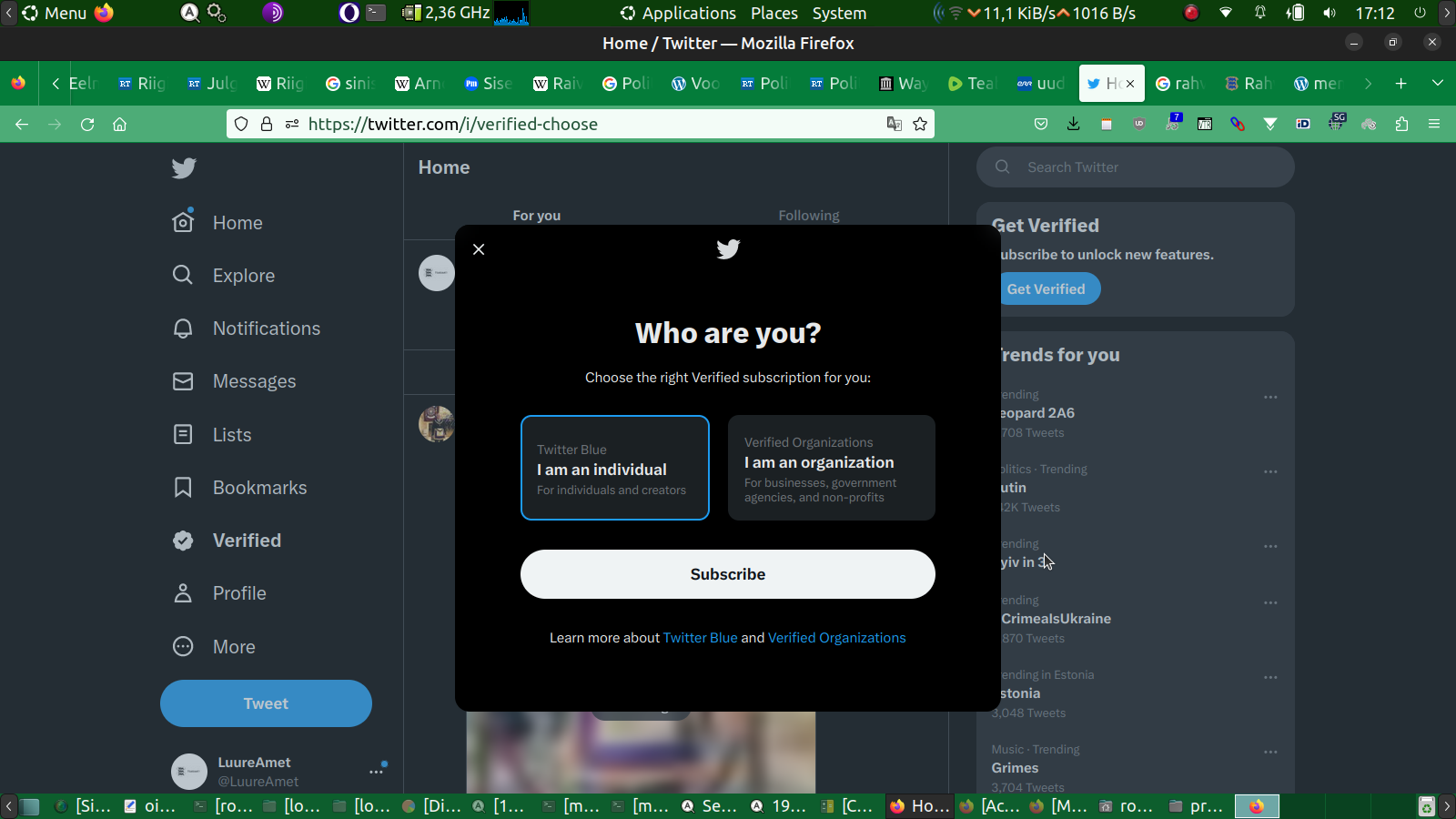Reload the current Firefox page
Image resolution: width=1456 pixels, height=819 pixels.
(x=87, y=124)
